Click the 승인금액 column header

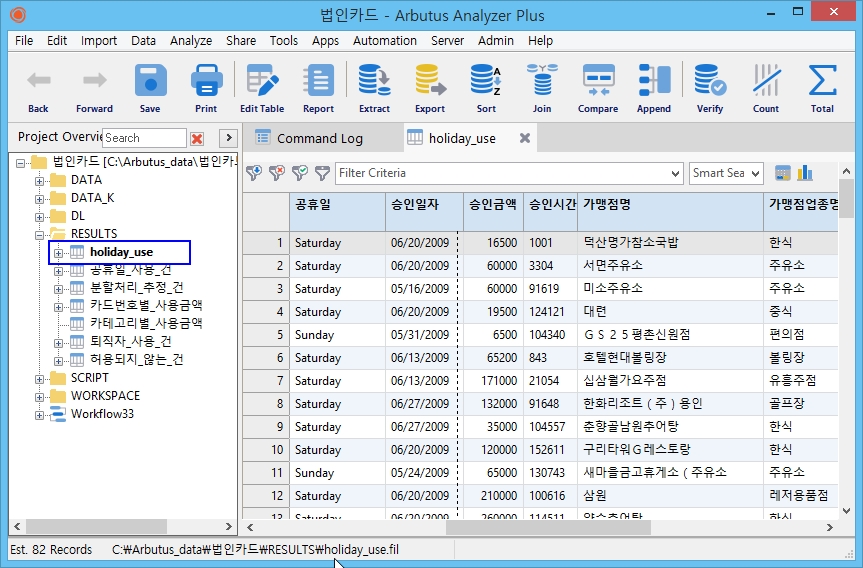coord(493,211)
